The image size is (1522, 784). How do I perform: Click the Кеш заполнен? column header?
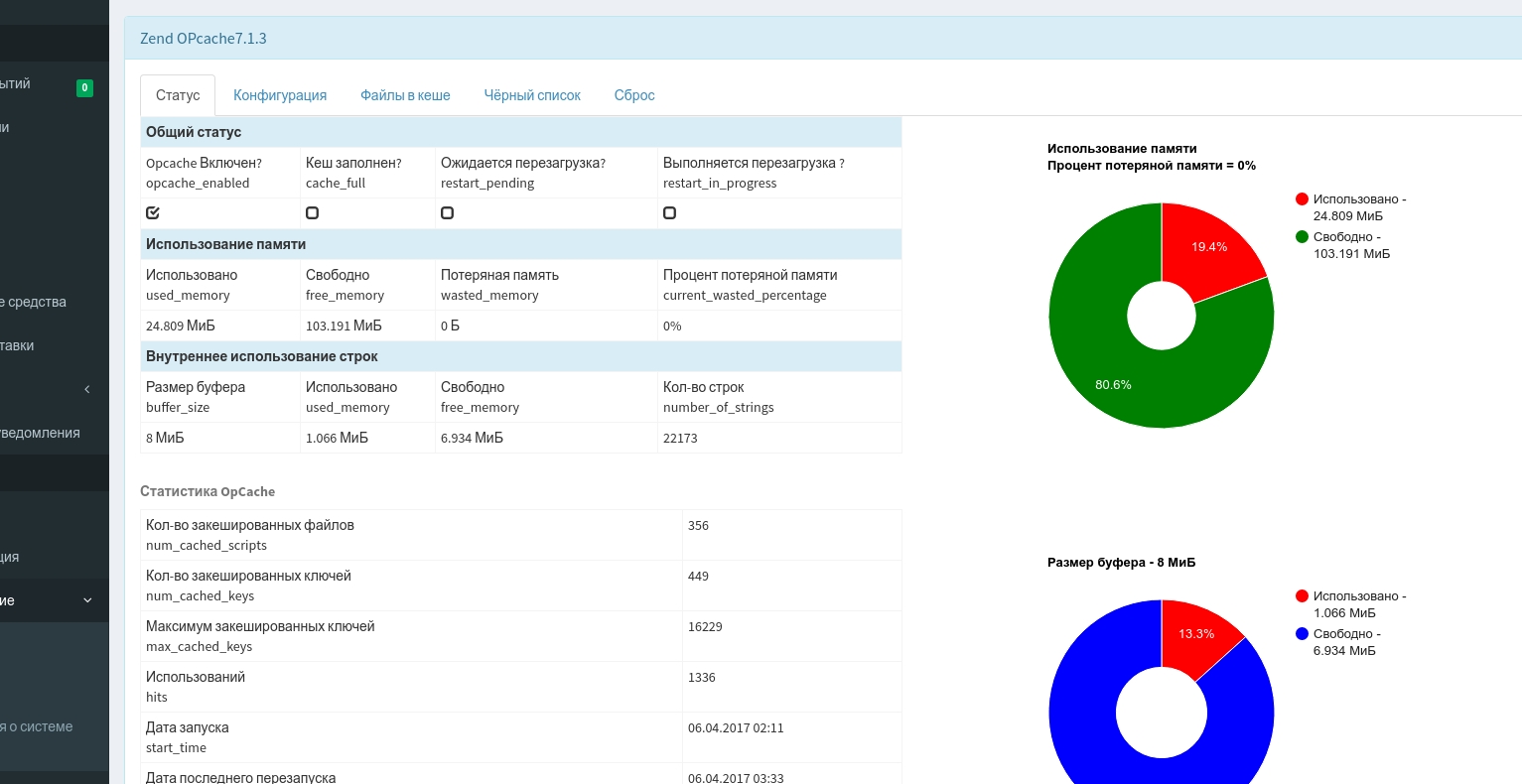click(353, 173)
